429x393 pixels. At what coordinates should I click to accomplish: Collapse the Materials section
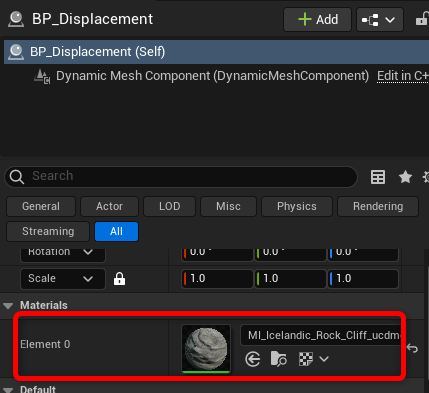[x=8, y=306]
